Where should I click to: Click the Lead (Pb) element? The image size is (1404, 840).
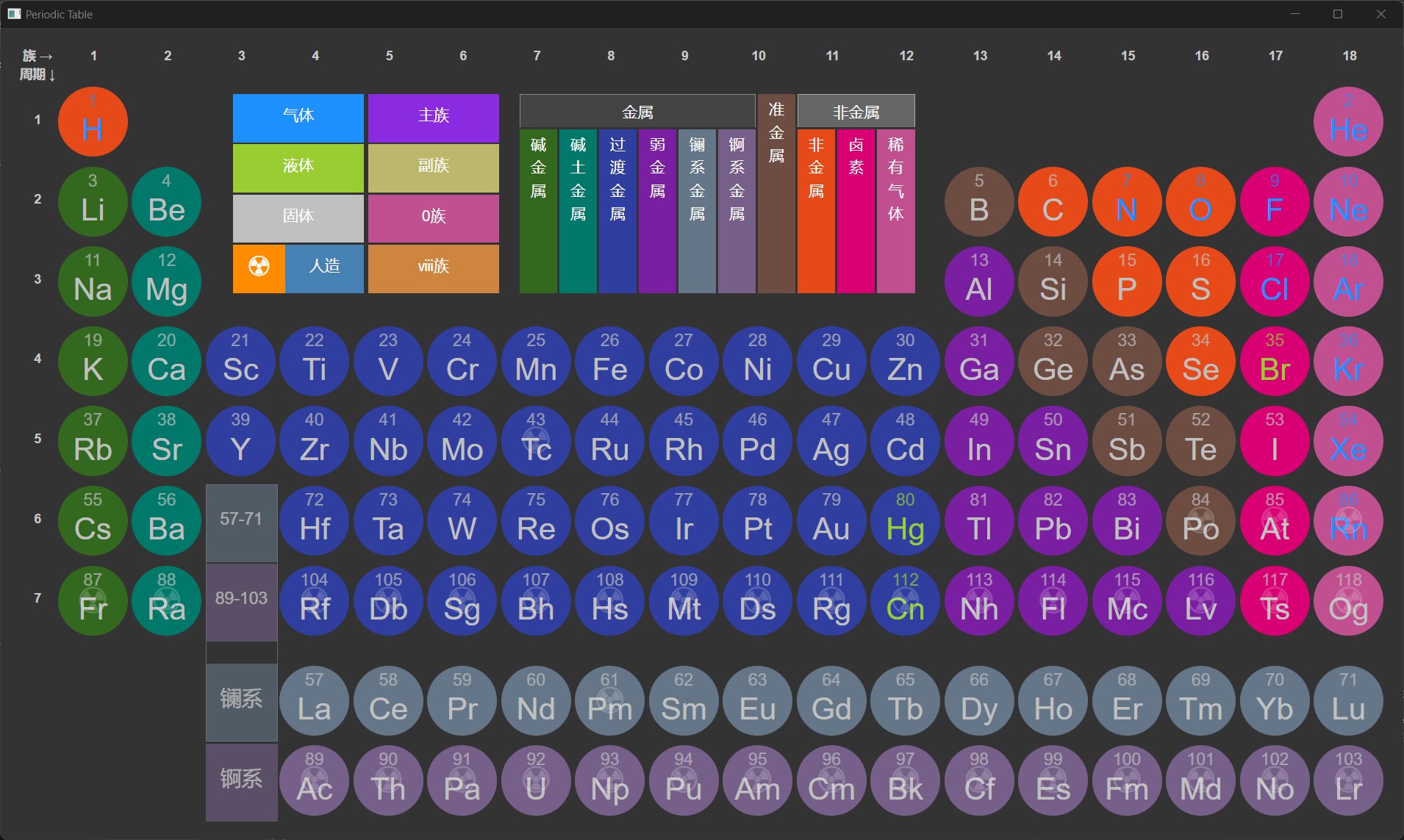click(1053, 521)
